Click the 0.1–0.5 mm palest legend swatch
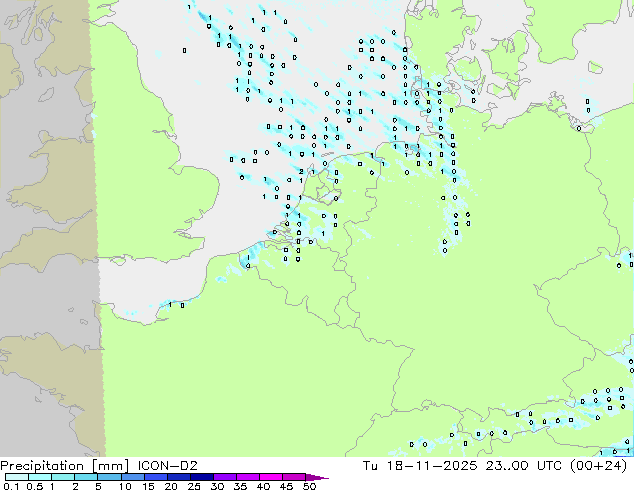 17,477
